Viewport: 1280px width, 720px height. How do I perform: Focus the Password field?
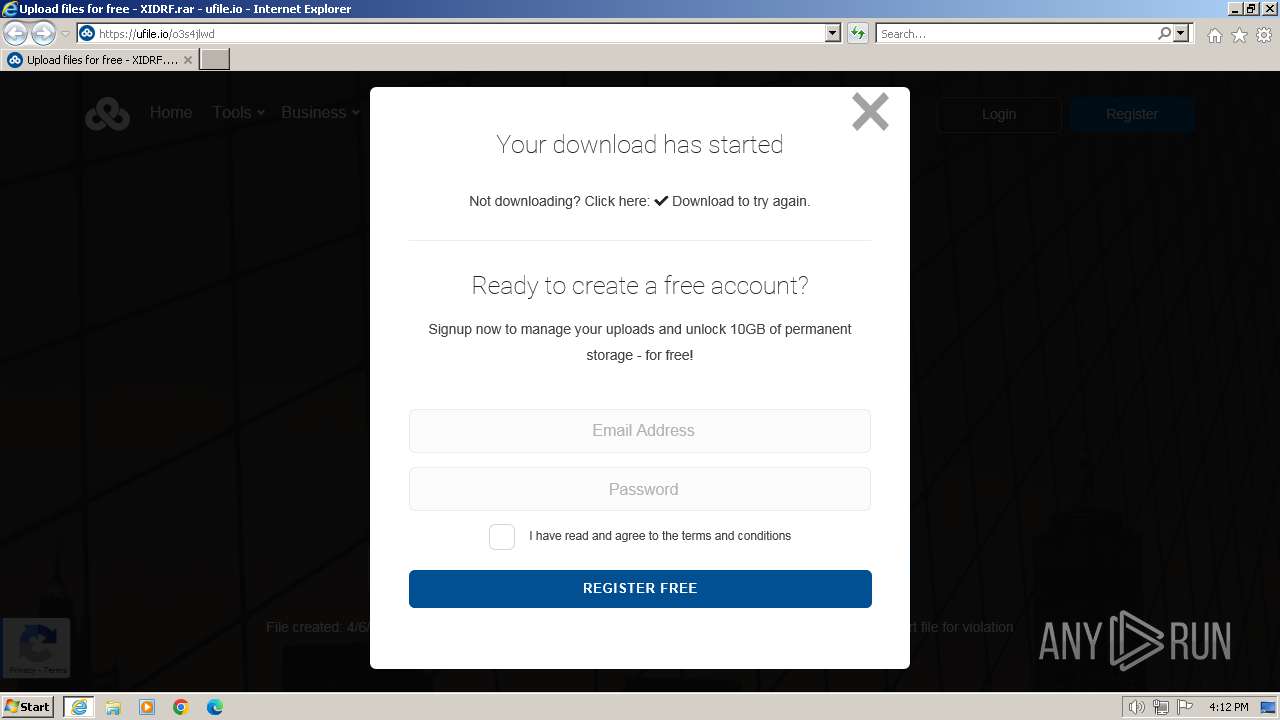point(640,489)
